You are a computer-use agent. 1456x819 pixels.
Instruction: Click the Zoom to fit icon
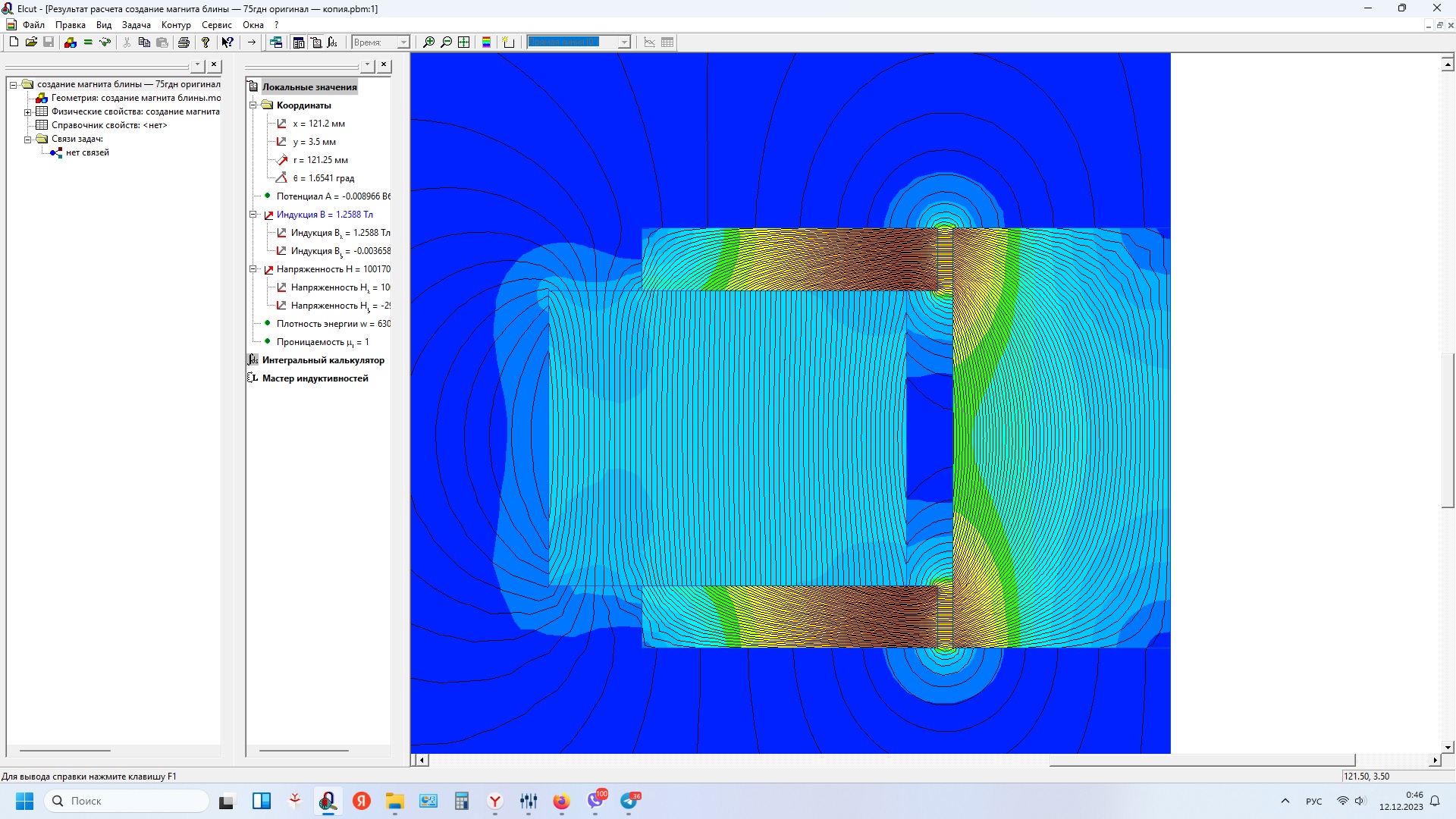tap(463, 42)
